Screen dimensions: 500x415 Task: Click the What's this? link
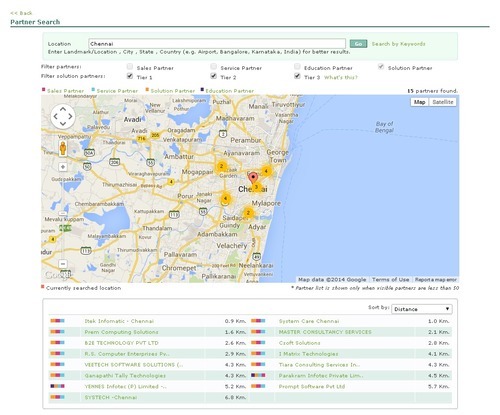pos(341,77)
